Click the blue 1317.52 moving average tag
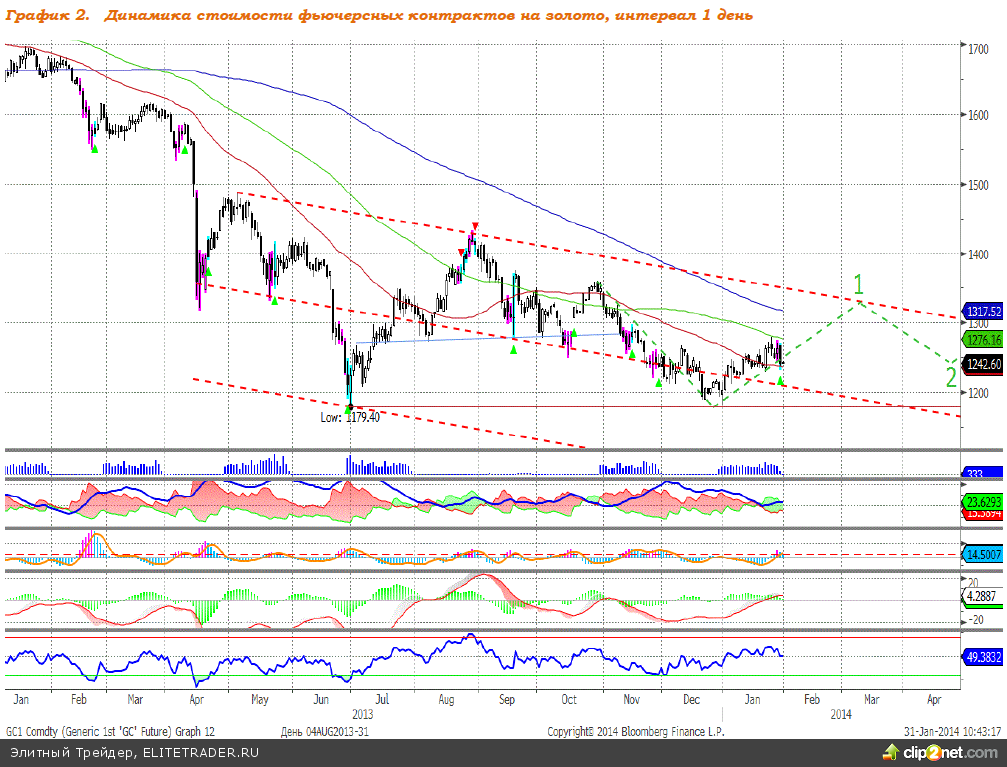Image resolution: width=1007 pixels, height=767 pixels. [982, 311]
